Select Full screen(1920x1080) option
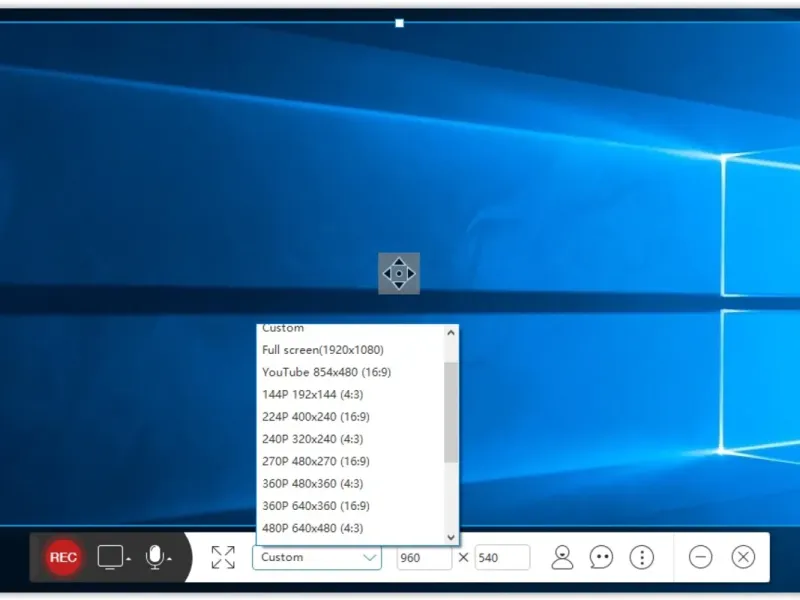This screenshot has height=600, width=800. pos(351,350)
